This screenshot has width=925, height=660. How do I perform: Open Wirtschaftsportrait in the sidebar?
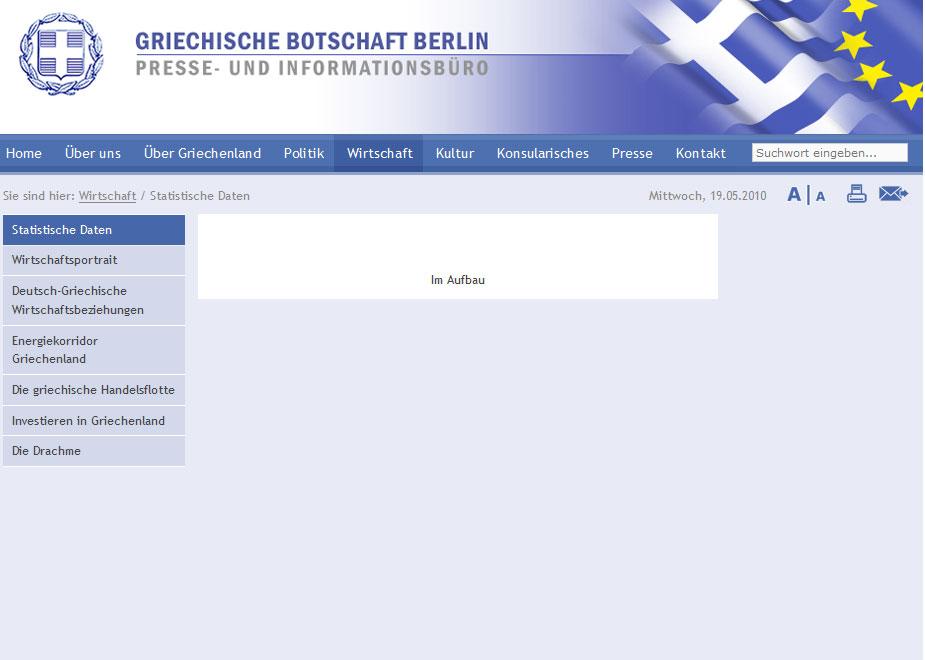[x=64, y=260]
